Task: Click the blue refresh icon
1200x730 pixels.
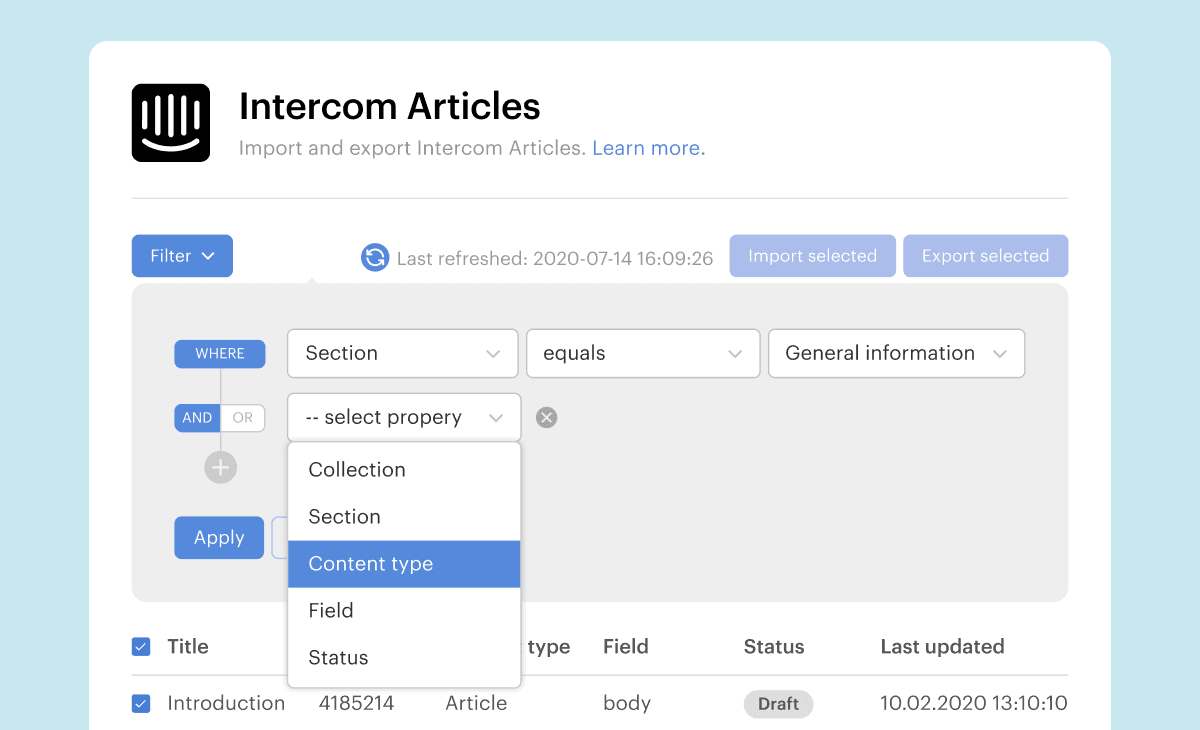Action: point(374,257)
